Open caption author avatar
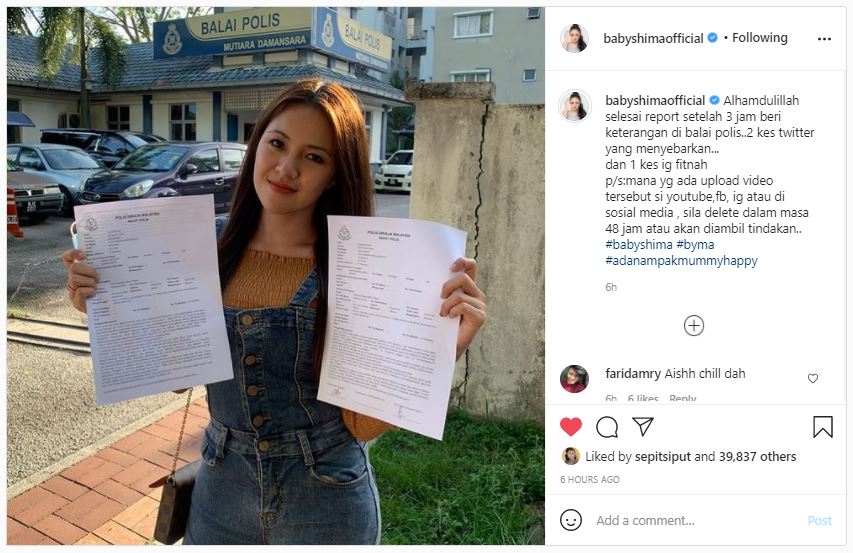Screen dimensions: 853x553 [x=574, y=105]
